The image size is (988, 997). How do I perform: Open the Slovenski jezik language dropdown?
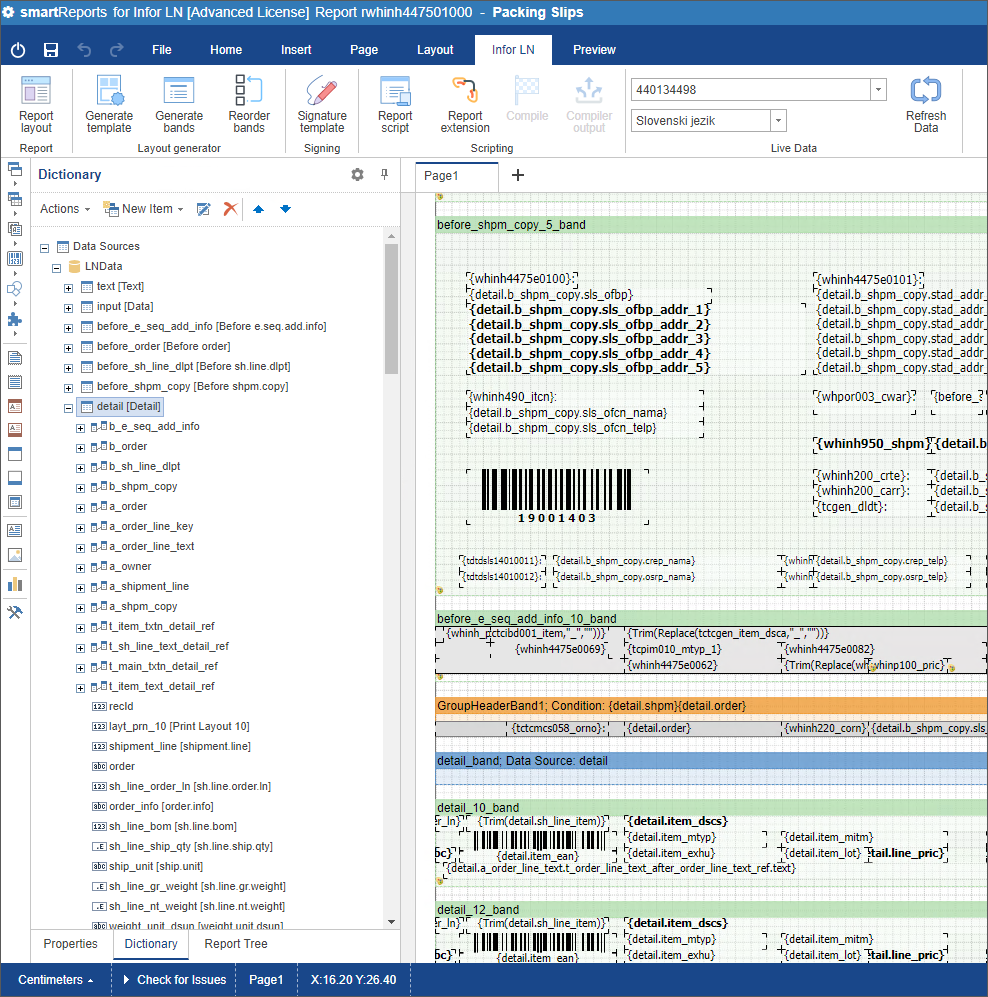coord(778,120)
